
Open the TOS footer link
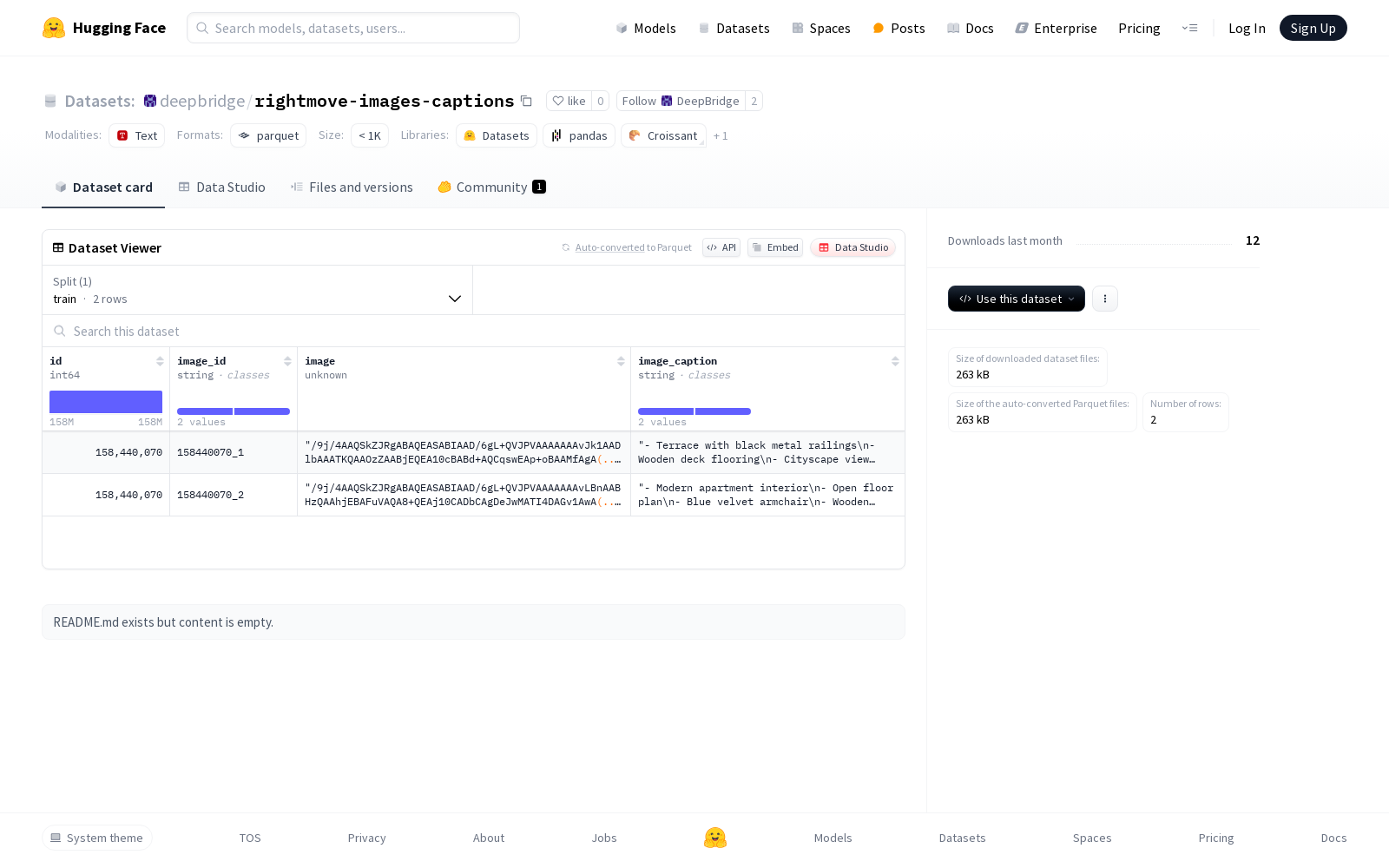pyautogui.click(x=250, y=838)
